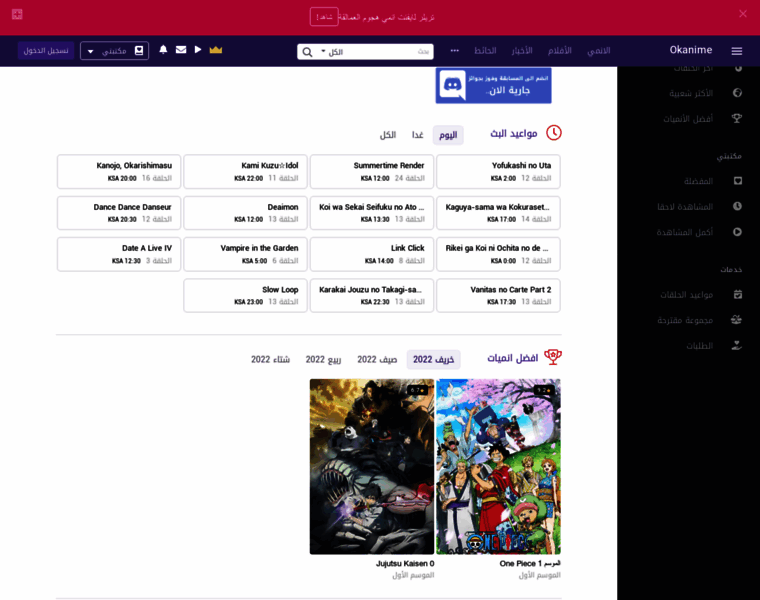This screenshot has height=600, width=760.
Task: Click the شاهد button in the red banner
Action: [324, 17]
